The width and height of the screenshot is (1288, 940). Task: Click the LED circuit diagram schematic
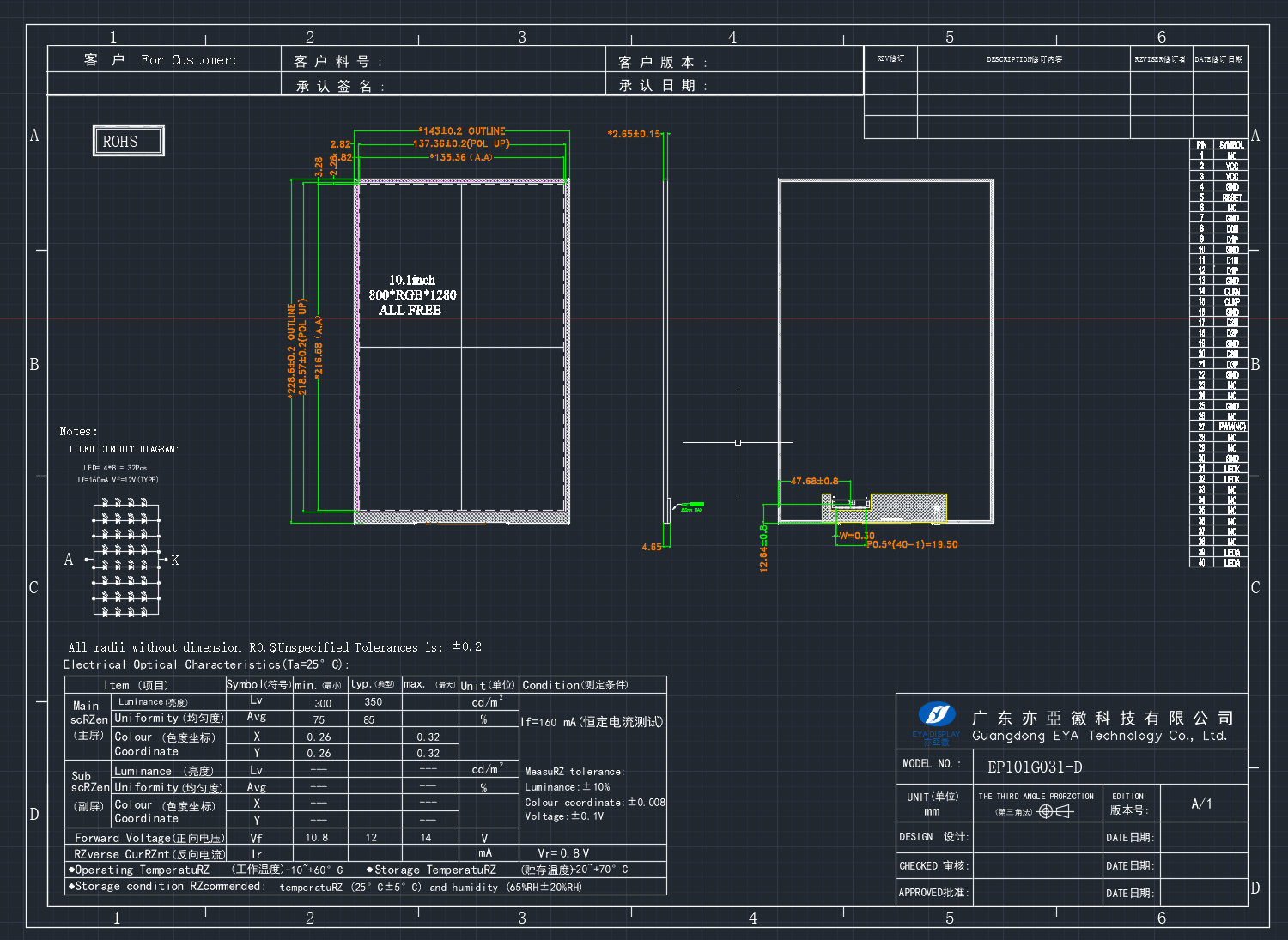pos(127,560)
